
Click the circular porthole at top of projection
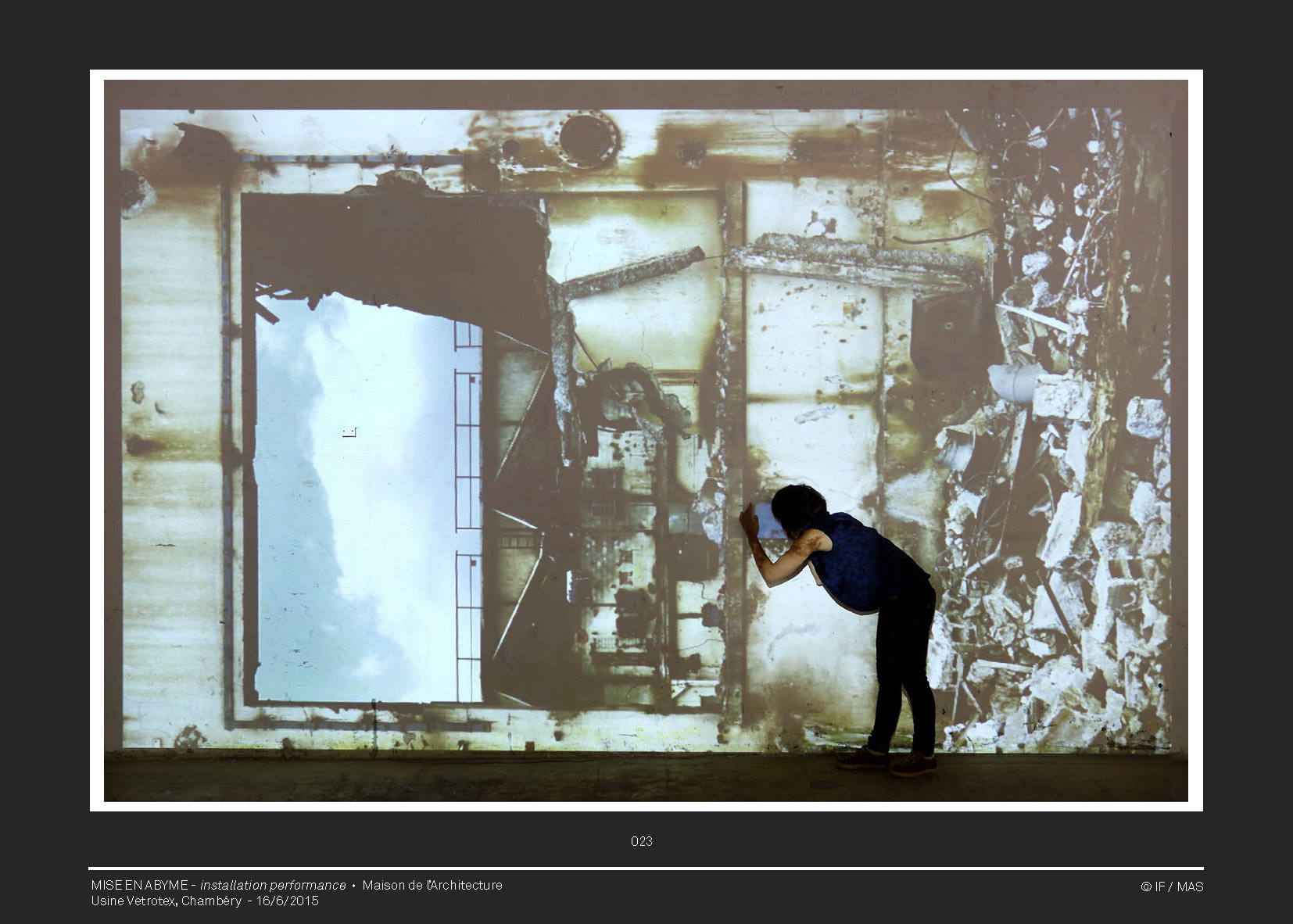[x=588, y=139]
